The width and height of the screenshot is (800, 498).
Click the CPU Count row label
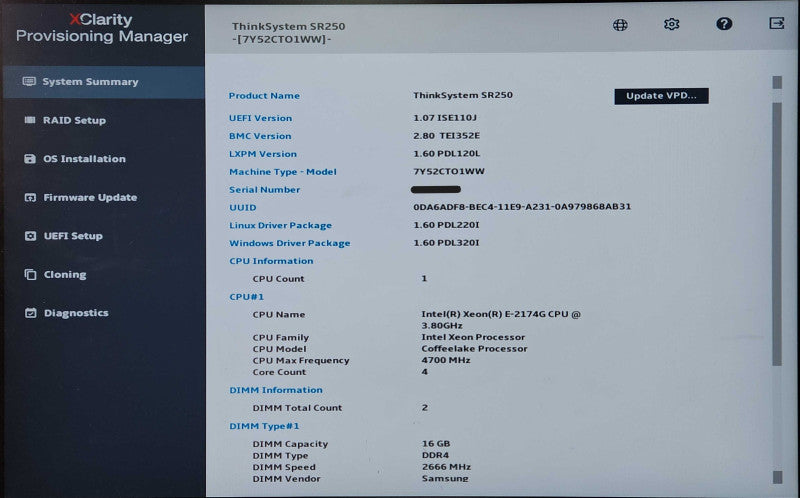(278, 279)
